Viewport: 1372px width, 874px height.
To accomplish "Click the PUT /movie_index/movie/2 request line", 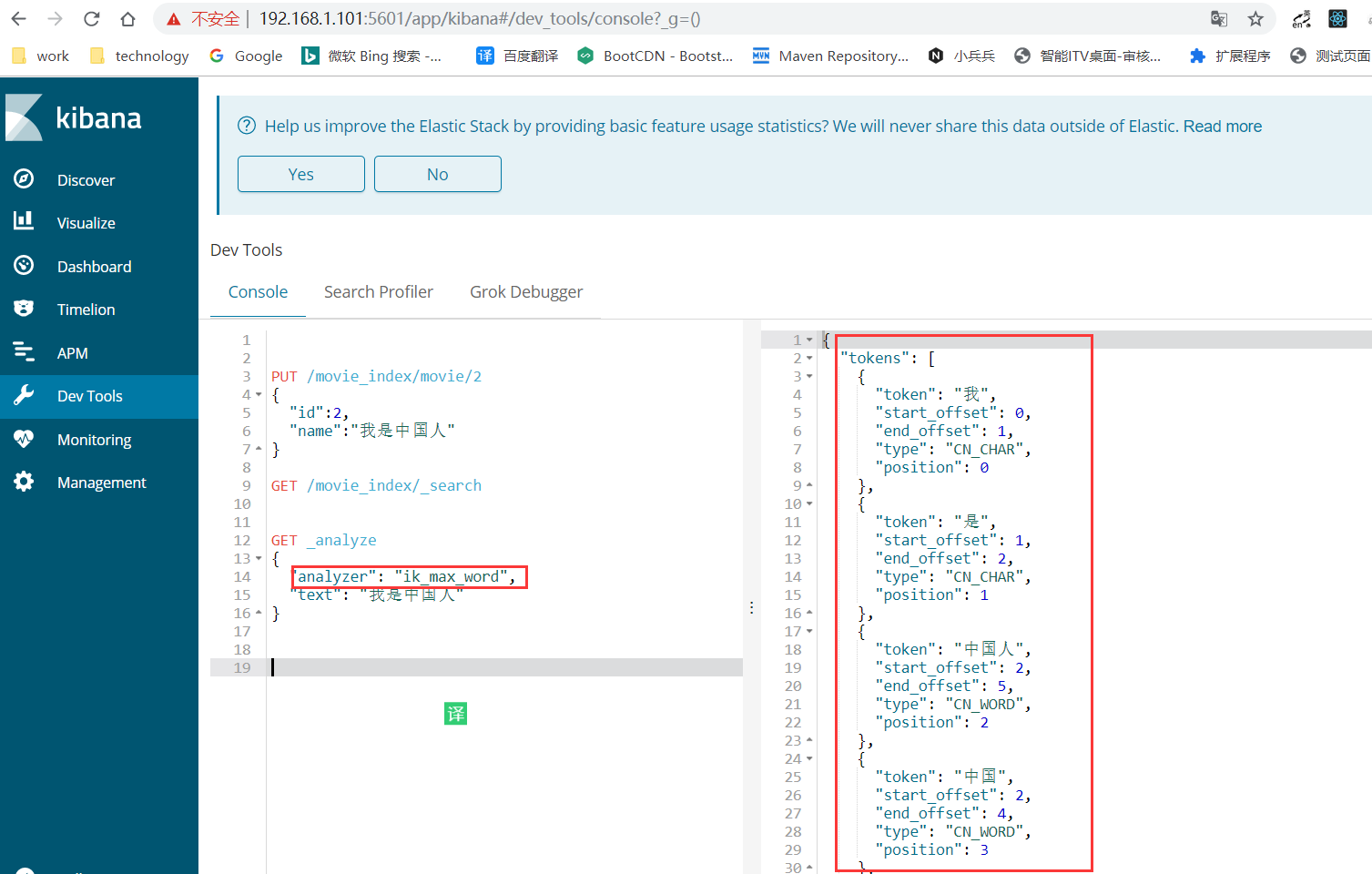I will point(376,376).
